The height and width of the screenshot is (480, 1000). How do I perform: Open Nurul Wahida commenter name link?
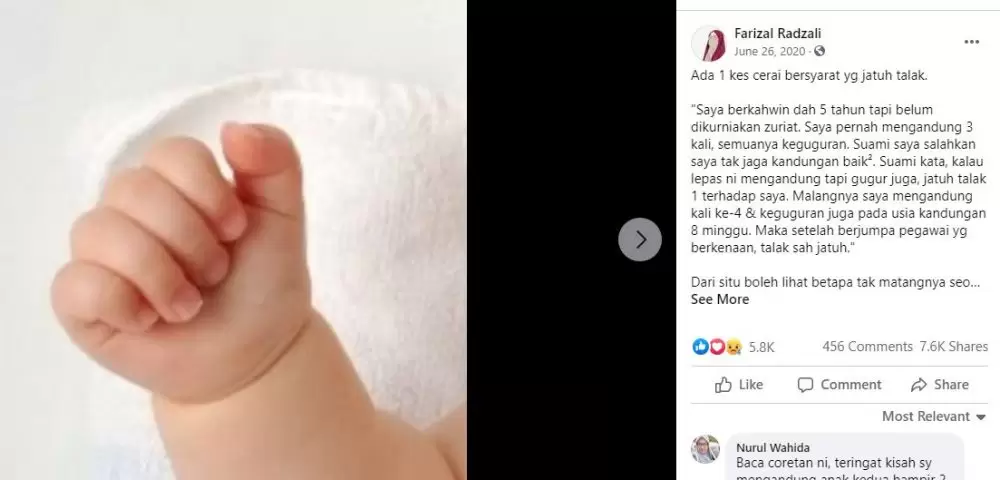[772, 447]
